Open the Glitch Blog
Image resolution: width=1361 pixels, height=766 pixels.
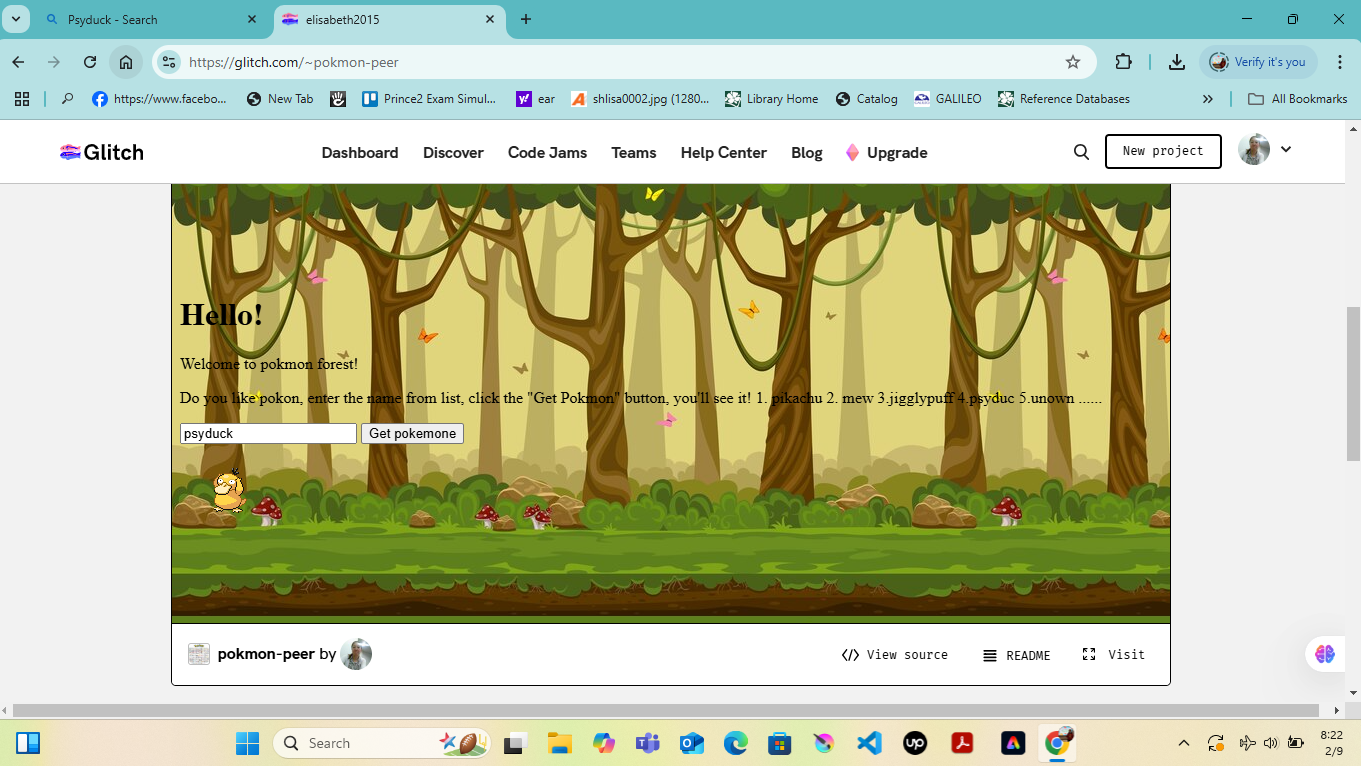click(807, 152)
